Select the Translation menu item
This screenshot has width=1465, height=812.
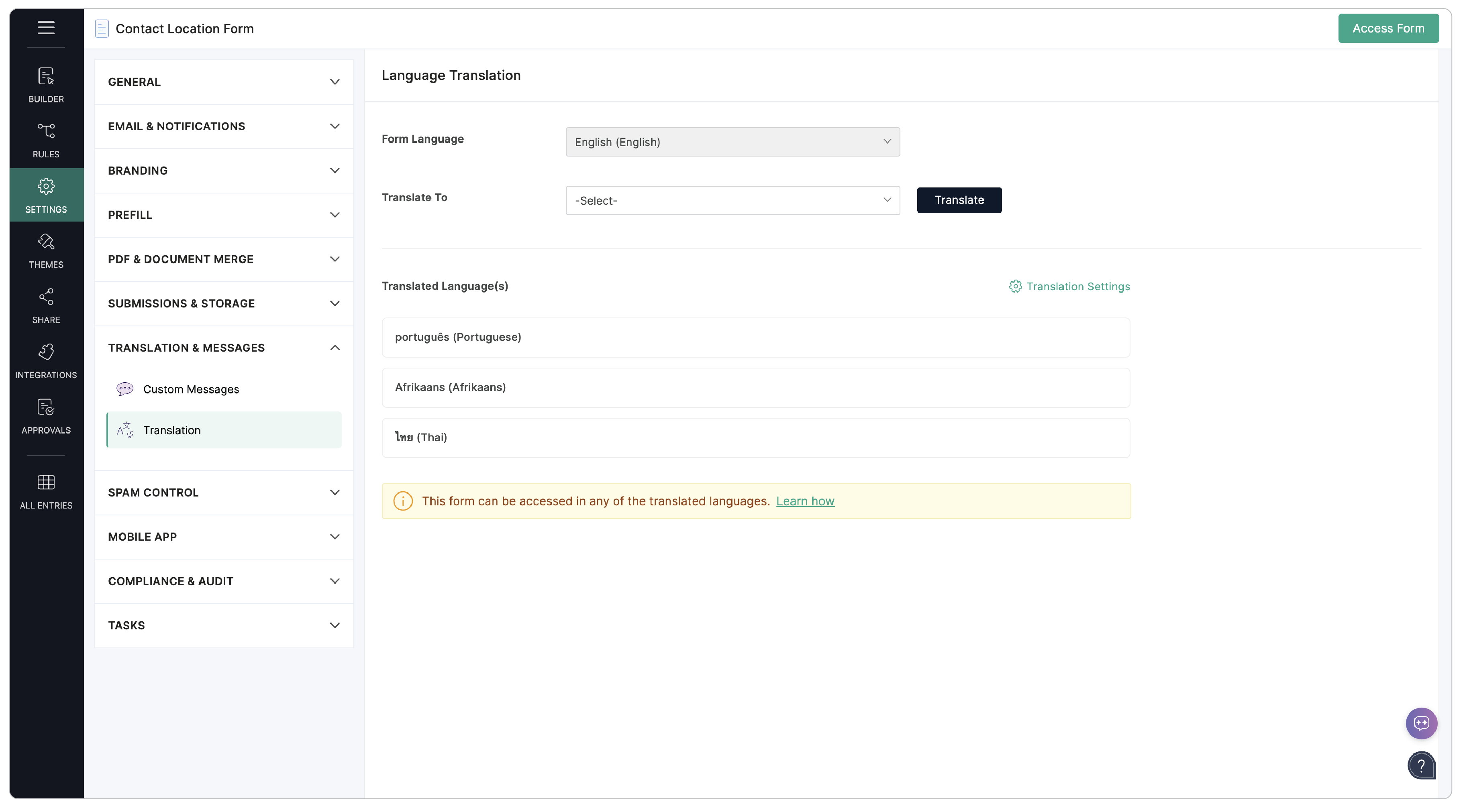coord(172,430)
